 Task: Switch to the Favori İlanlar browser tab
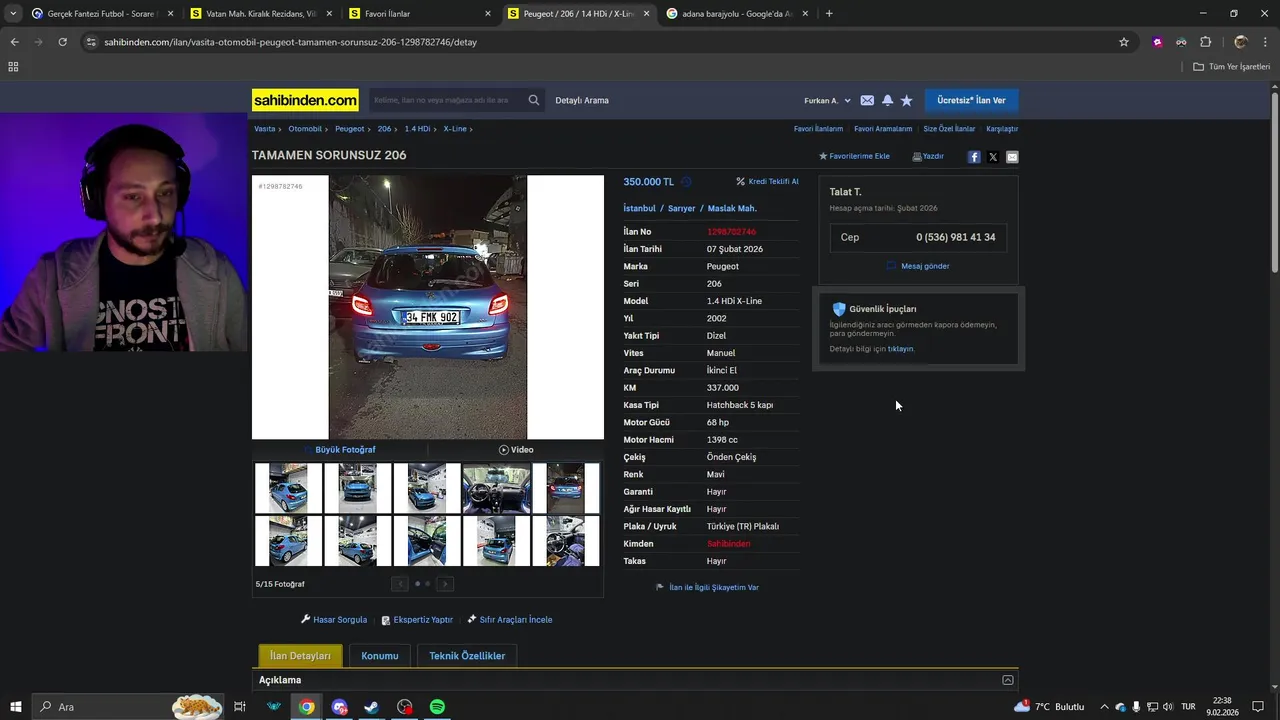(x=420, y=14)
